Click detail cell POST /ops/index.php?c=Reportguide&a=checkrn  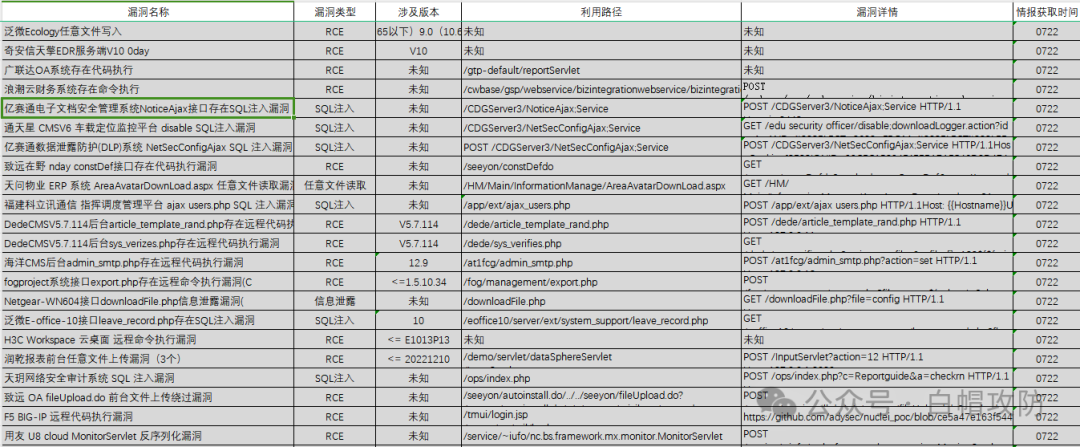[x=877, y=378]
